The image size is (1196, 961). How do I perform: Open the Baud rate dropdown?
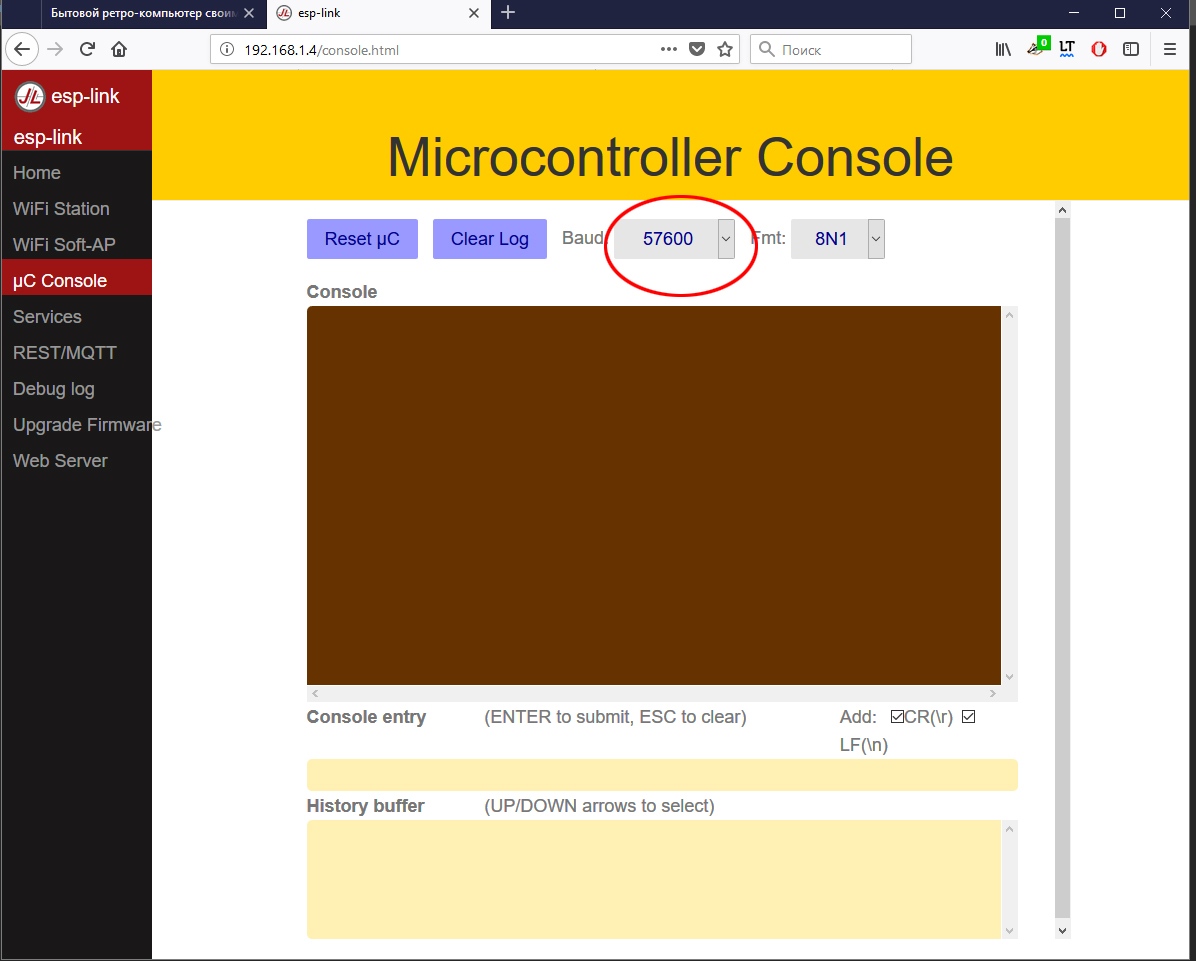[675, 240]
